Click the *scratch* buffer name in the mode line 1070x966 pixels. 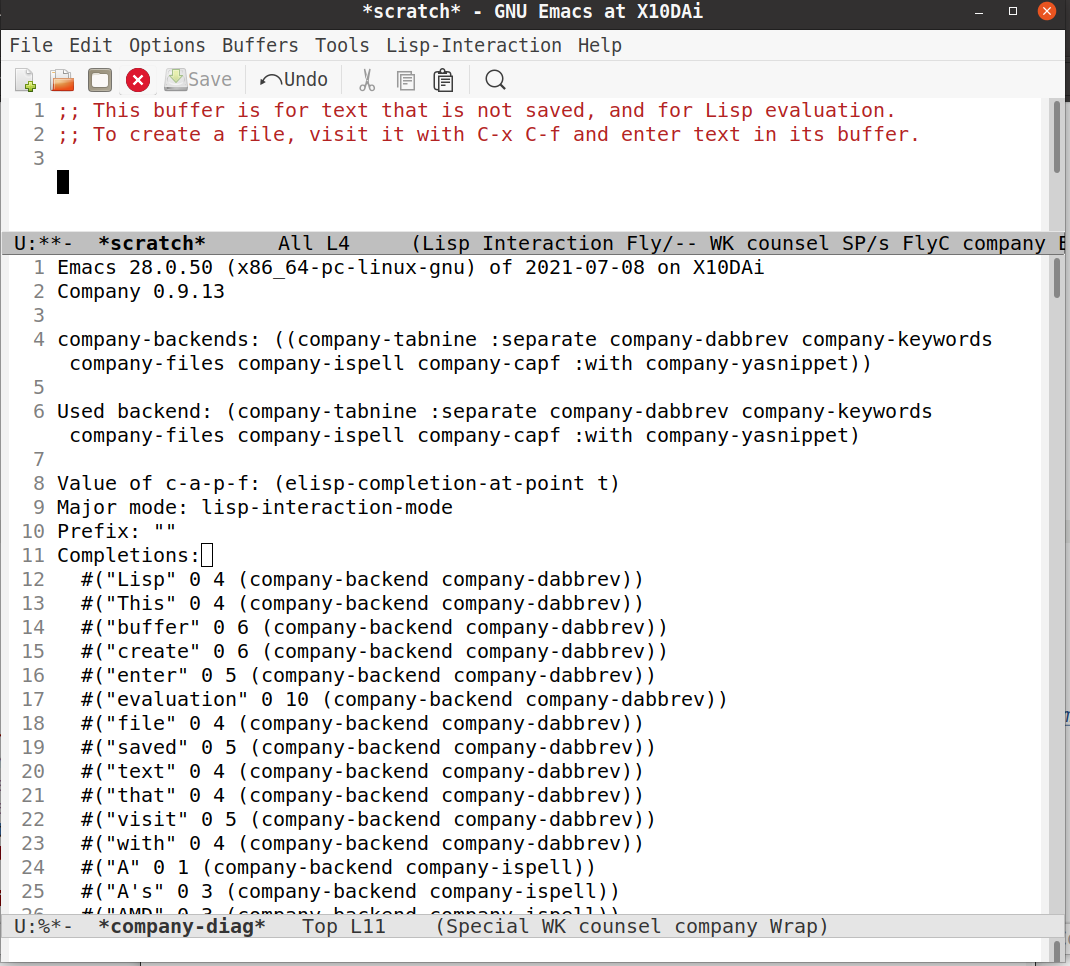(151, 242)
